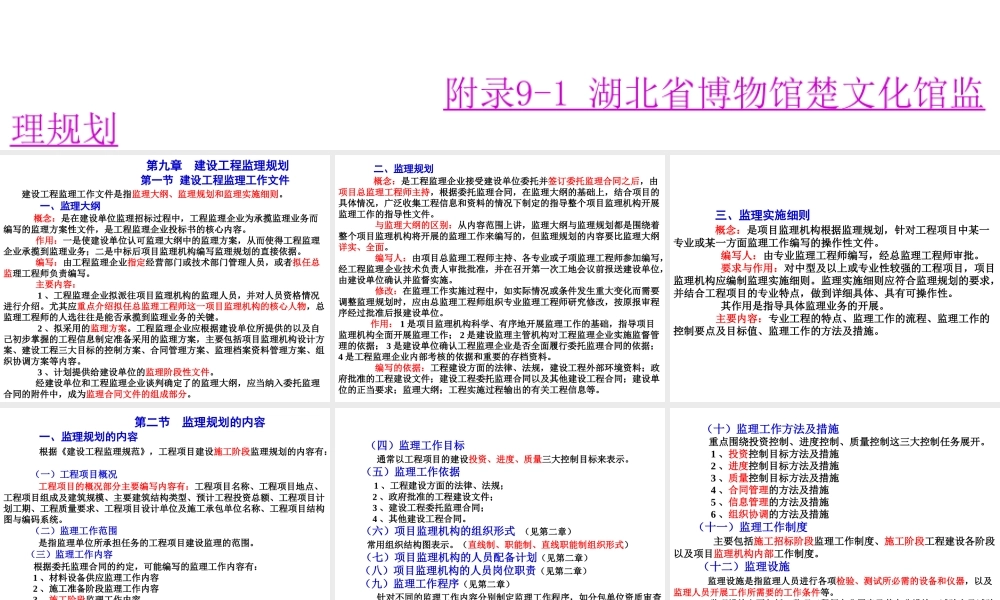Click the line 5、信息管理的方法及措施
Image resolution: width=1000 pixels, height=600 pixels.
tap(770, 502)
